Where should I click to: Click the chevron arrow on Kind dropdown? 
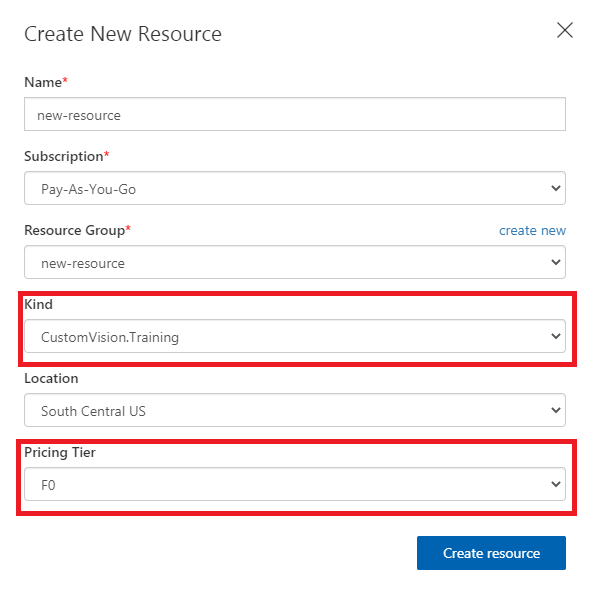[556, 336]
